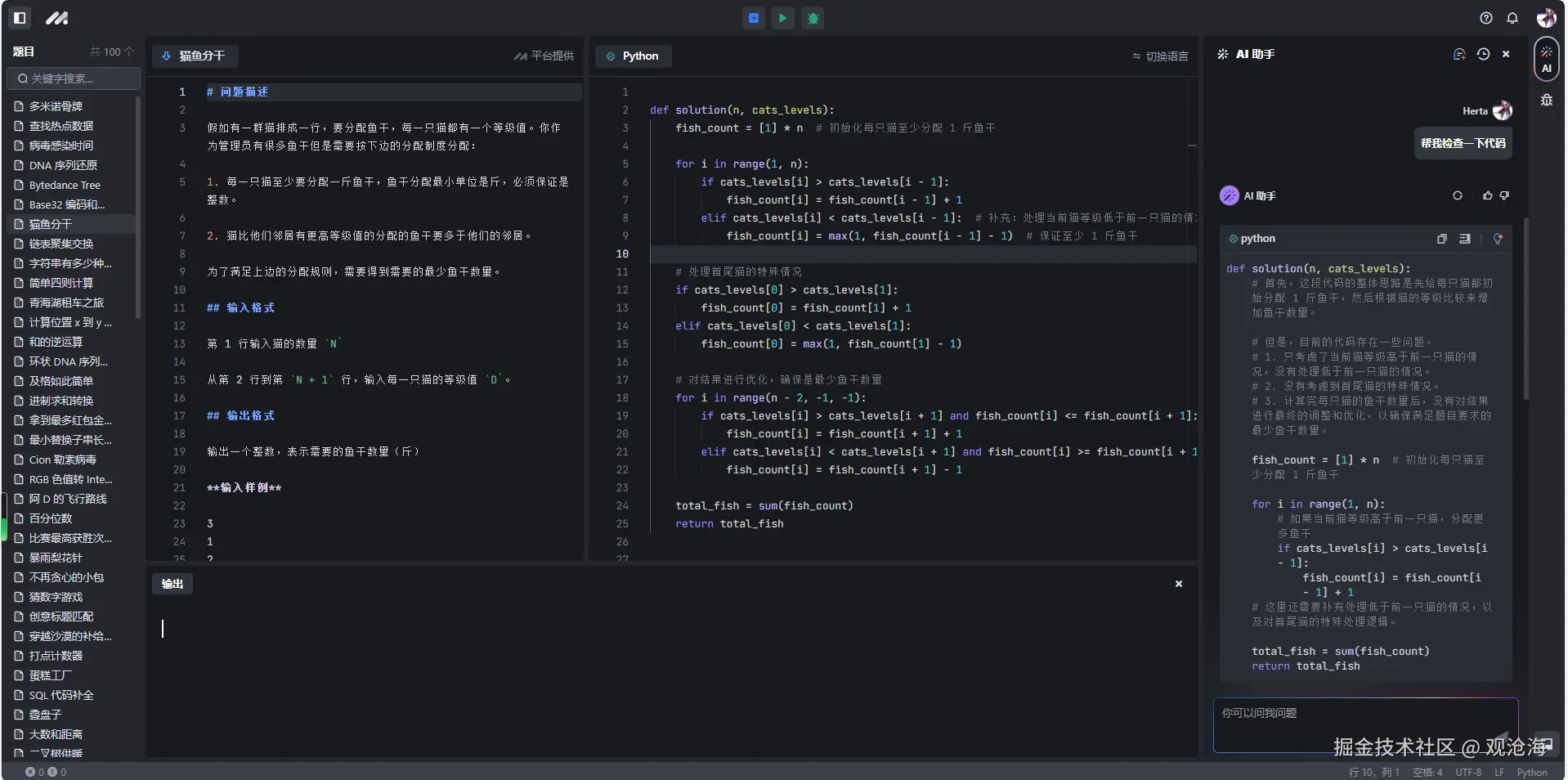Launch the debug bug icon at top center
The image size is (1568, 780).
click(x=812, y=18)
